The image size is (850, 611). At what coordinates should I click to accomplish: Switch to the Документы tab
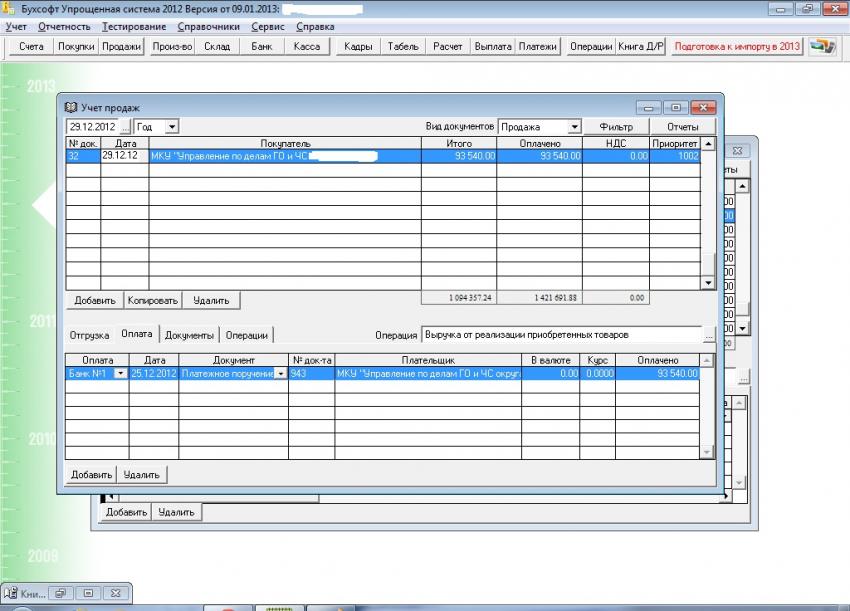pos(189,335)
